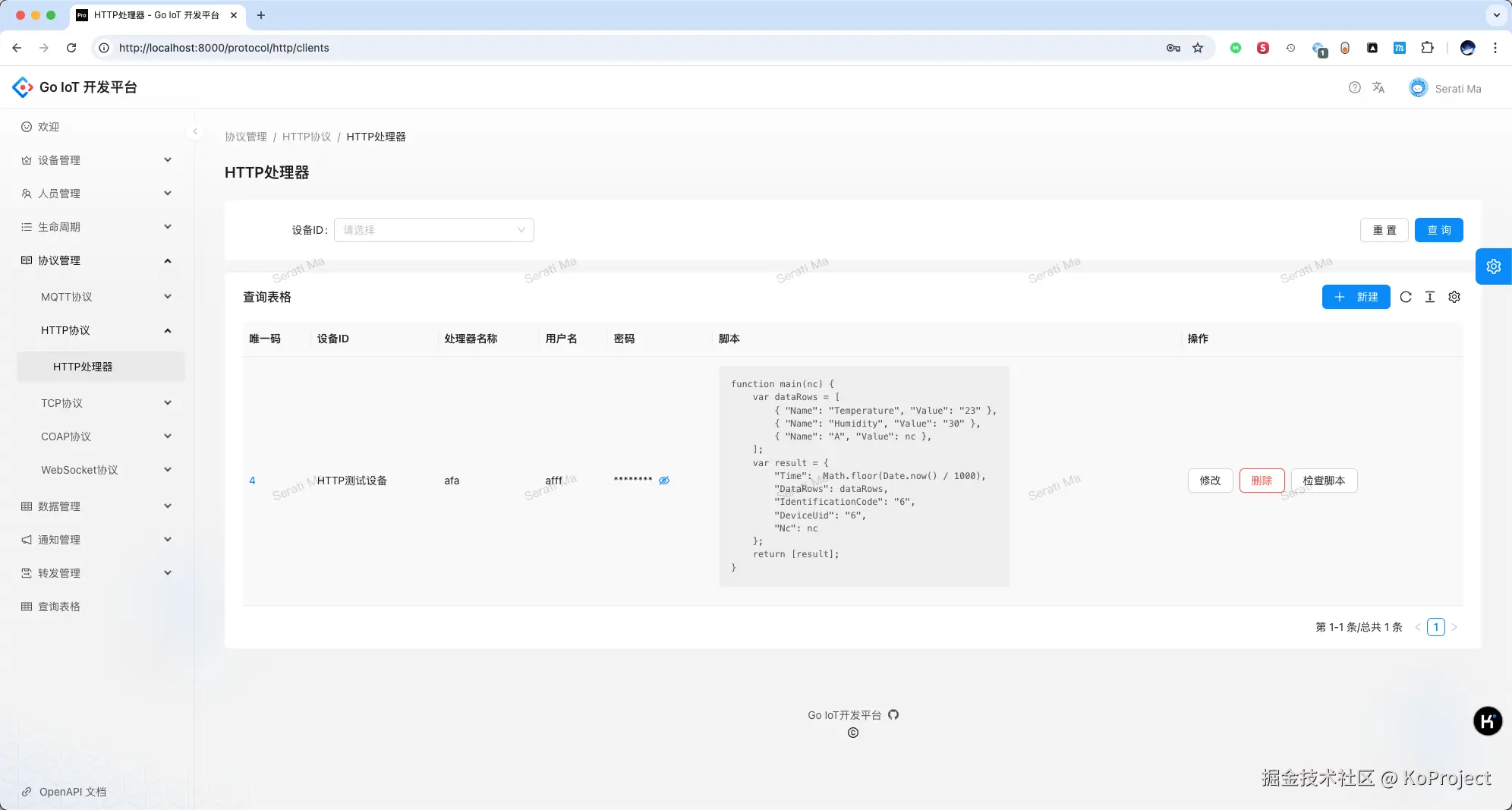The image size is (1512, 810).
Task: Open table column settings gear
Action: pyautogui.click(x=1454, y=297)
